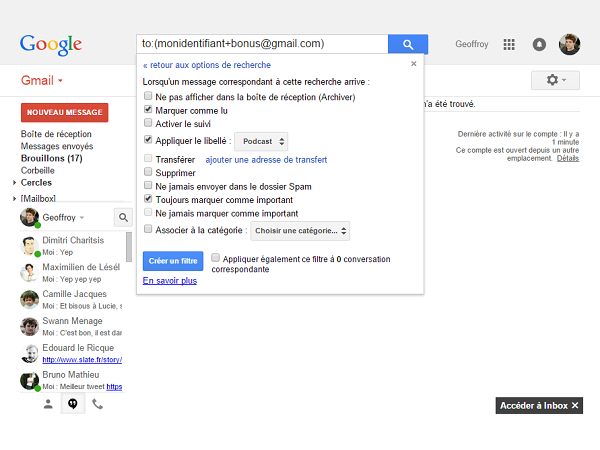The image size is (600, 450).
Task: Follow retour aux options de recherche link
Action: coord(207,65)
